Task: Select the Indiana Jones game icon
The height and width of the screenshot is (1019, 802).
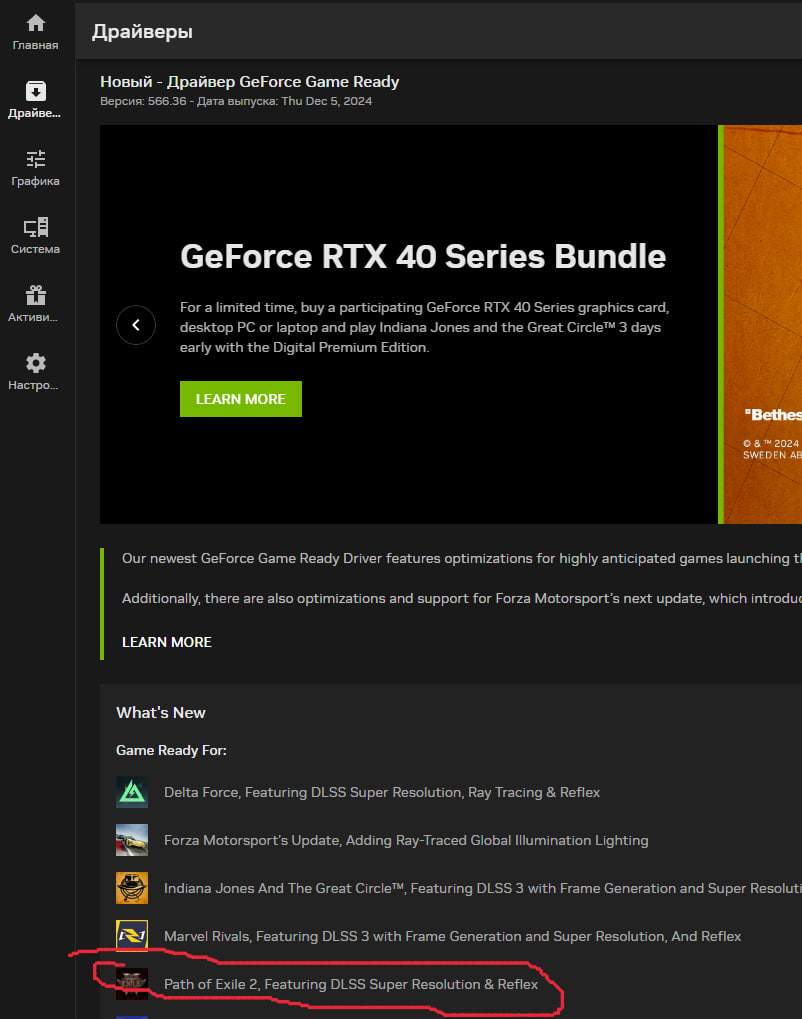Action: point(132,888)
